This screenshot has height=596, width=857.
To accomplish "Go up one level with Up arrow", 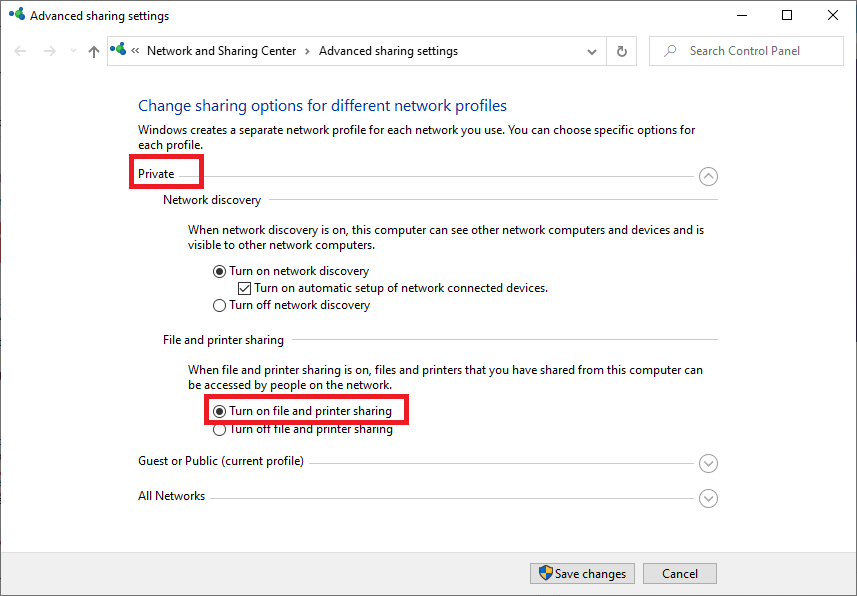I will click(x=93, y=51).
